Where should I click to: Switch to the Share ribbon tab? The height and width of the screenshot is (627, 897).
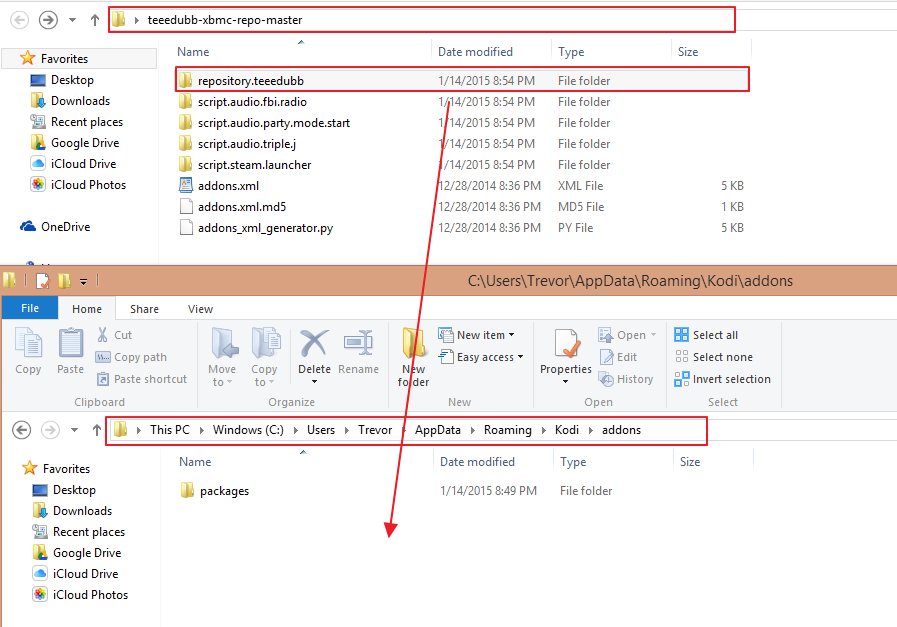pos(144,309)
